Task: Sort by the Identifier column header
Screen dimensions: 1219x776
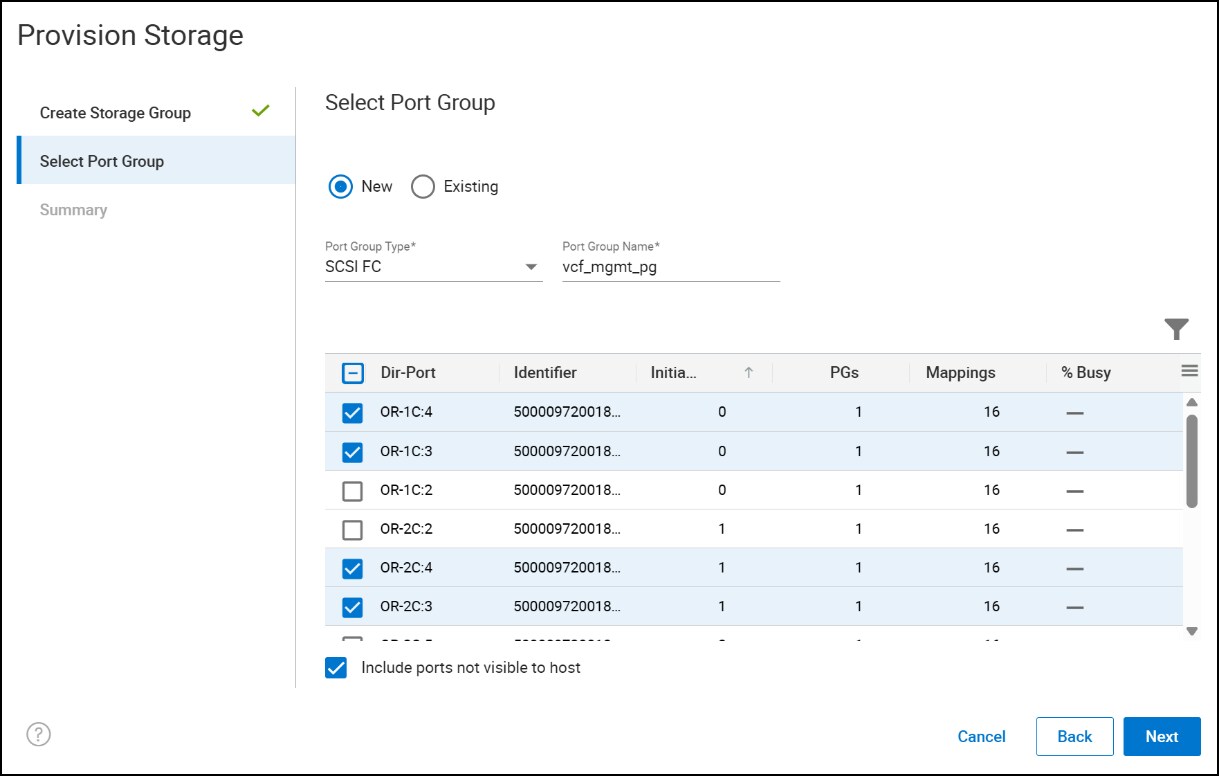Action: pos(545,372)
